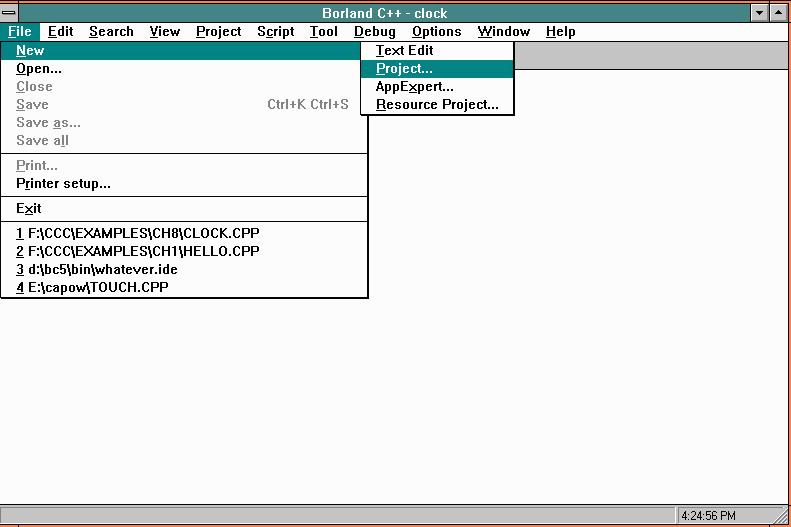Viewport: 791px width, 527px height.
Task: Choose Text Edit from New submenu
Action: click(x=437, y=50)
